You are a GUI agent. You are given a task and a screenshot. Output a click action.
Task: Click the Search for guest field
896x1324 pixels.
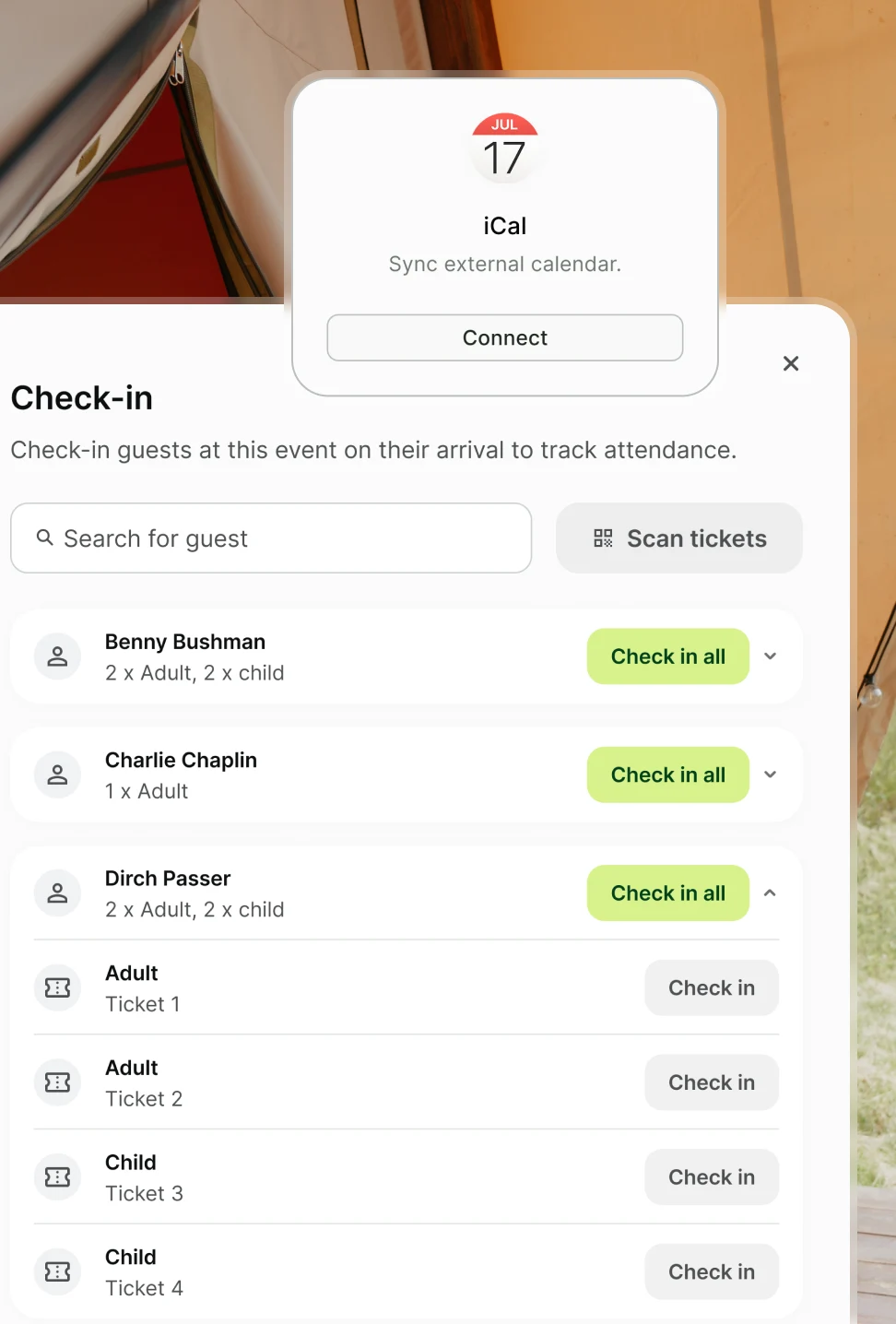pyautogui.click(x=271, y=538)
